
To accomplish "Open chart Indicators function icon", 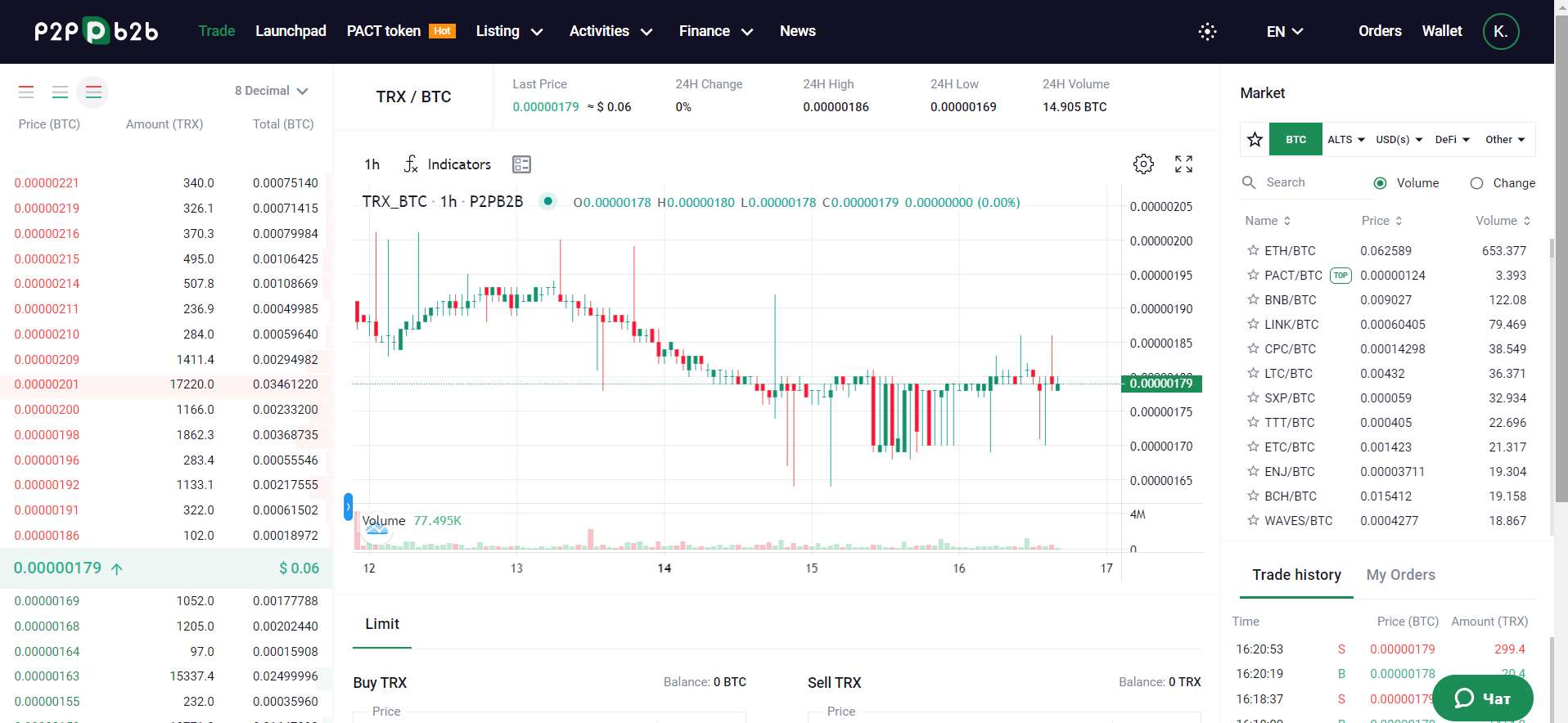I will coord(411,164).
